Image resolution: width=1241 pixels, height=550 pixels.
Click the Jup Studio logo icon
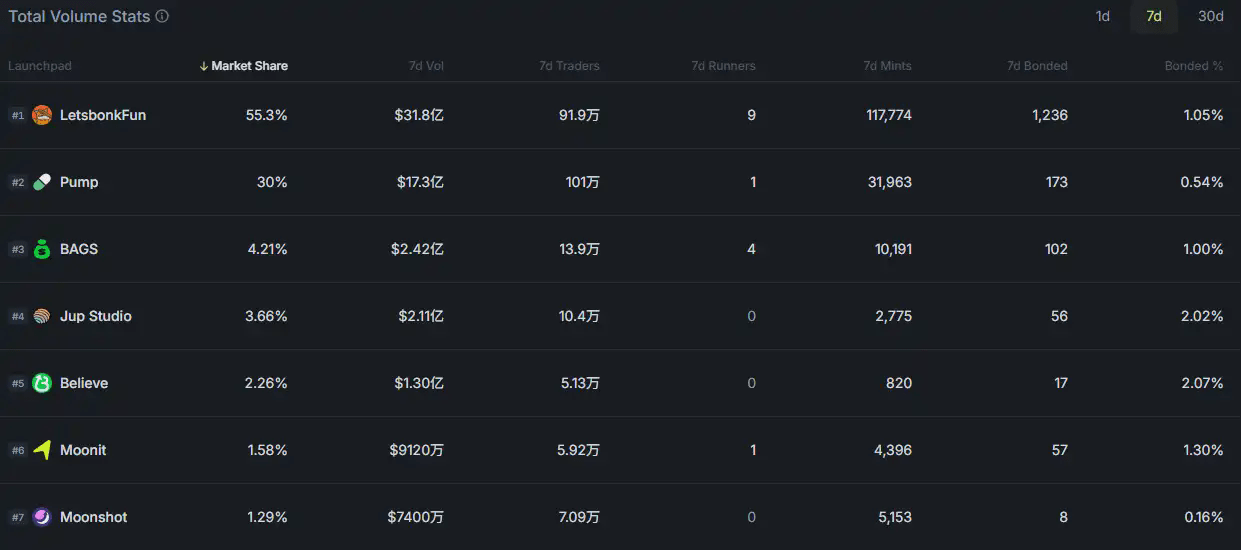(42, 316)
